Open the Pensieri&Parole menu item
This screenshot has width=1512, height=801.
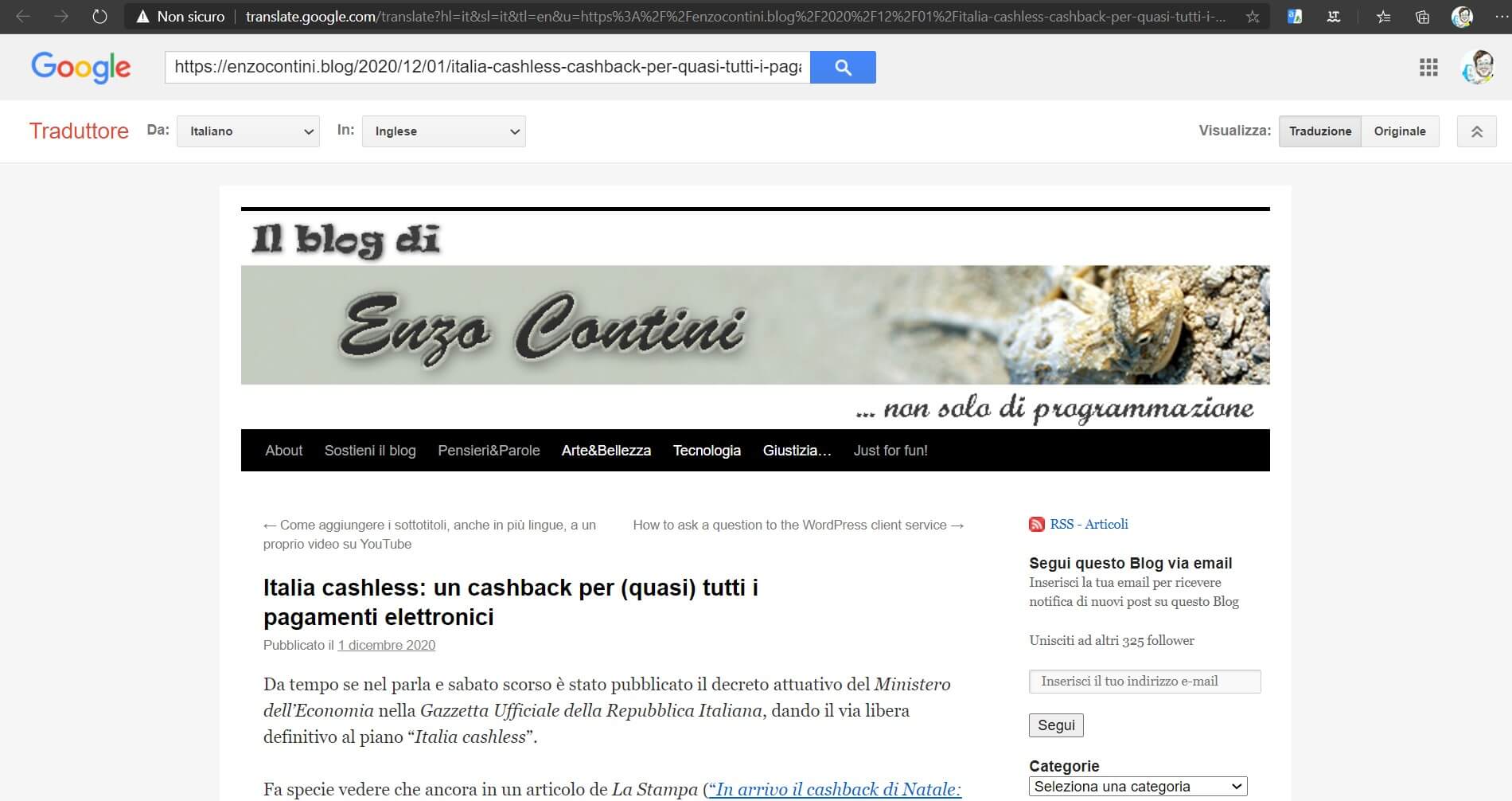(489, 451)
